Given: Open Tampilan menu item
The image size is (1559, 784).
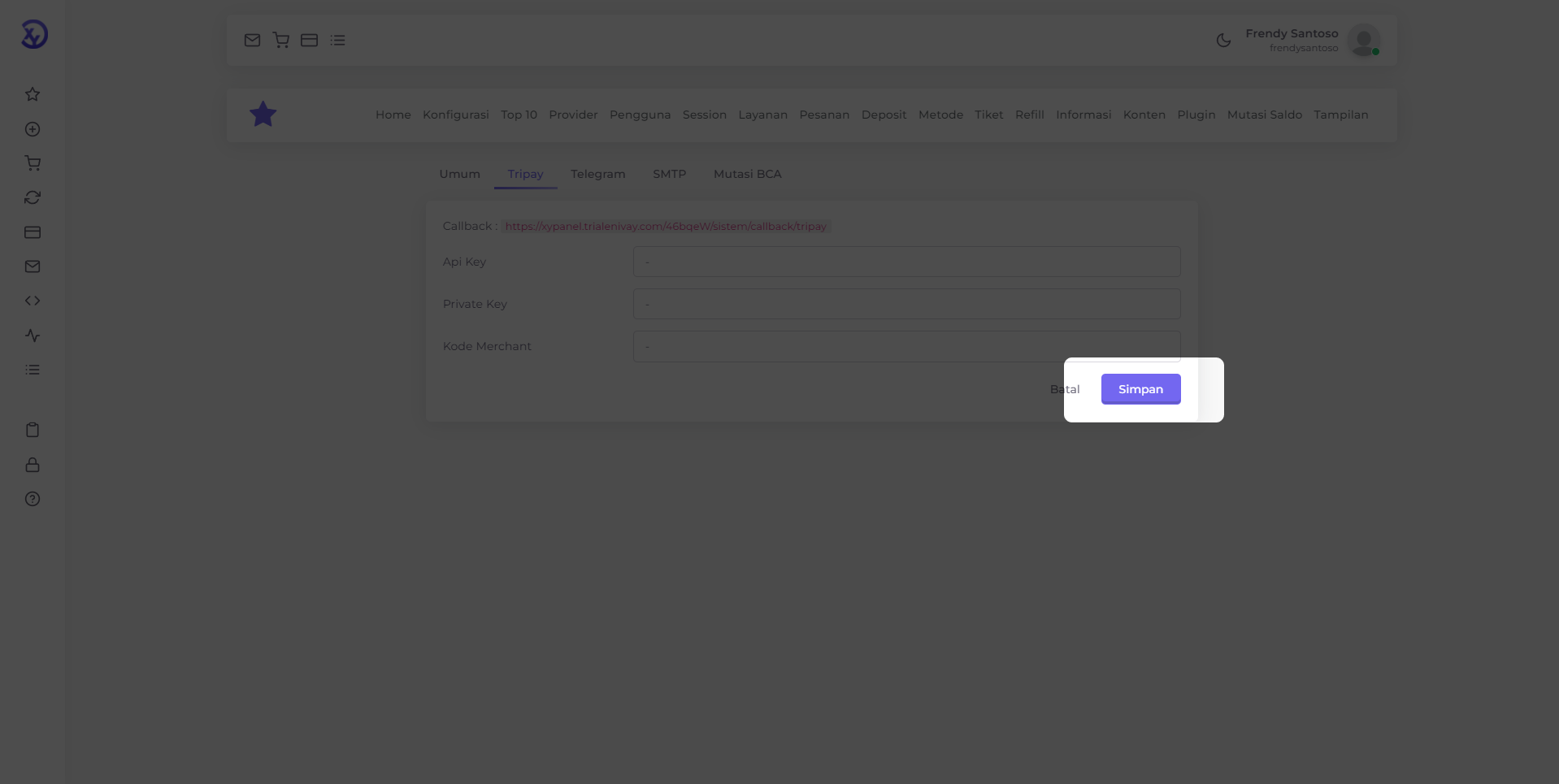Looking at the screenshot, I should click(1341, 115).
